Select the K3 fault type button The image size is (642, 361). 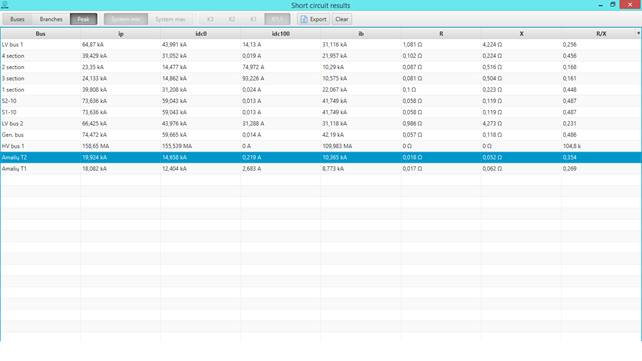(210, 19)
